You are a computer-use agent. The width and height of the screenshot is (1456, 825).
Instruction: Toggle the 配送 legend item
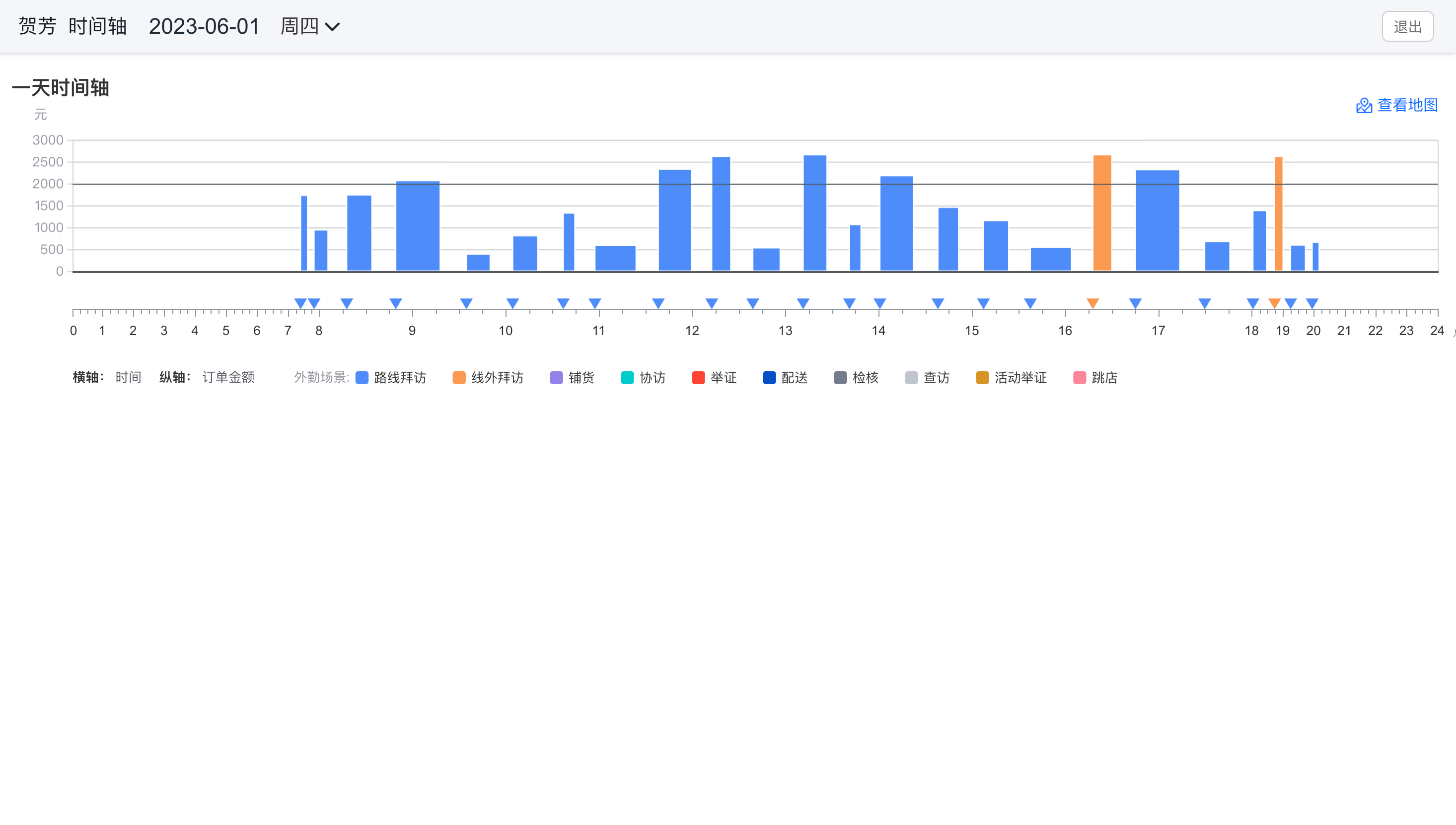coord(785,378)
